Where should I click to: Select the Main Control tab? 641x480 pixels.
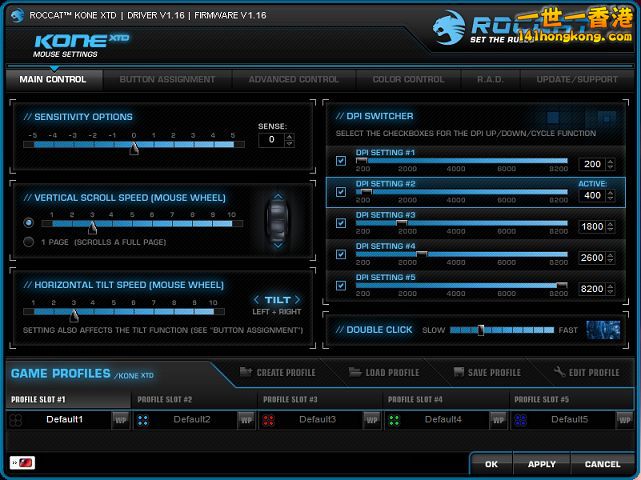point(53,79)
